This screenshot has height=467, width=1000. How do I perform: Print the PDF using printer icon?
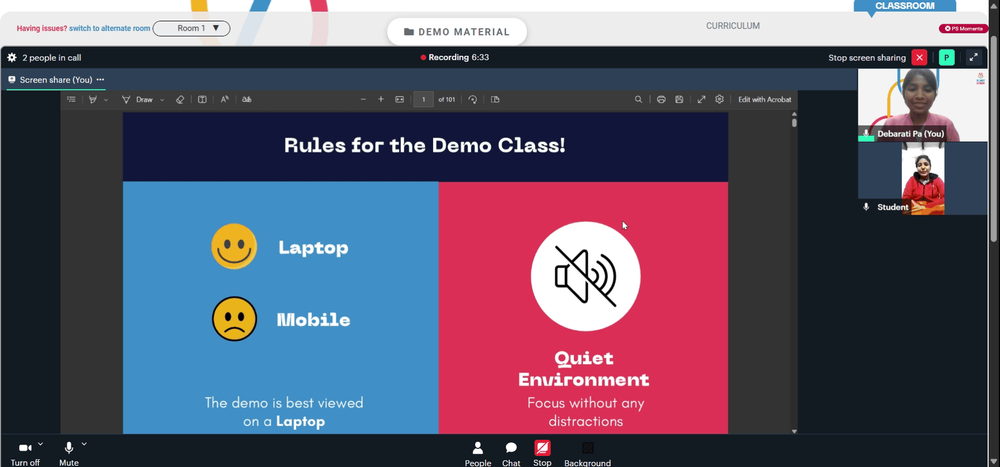(x=661, y=100)
